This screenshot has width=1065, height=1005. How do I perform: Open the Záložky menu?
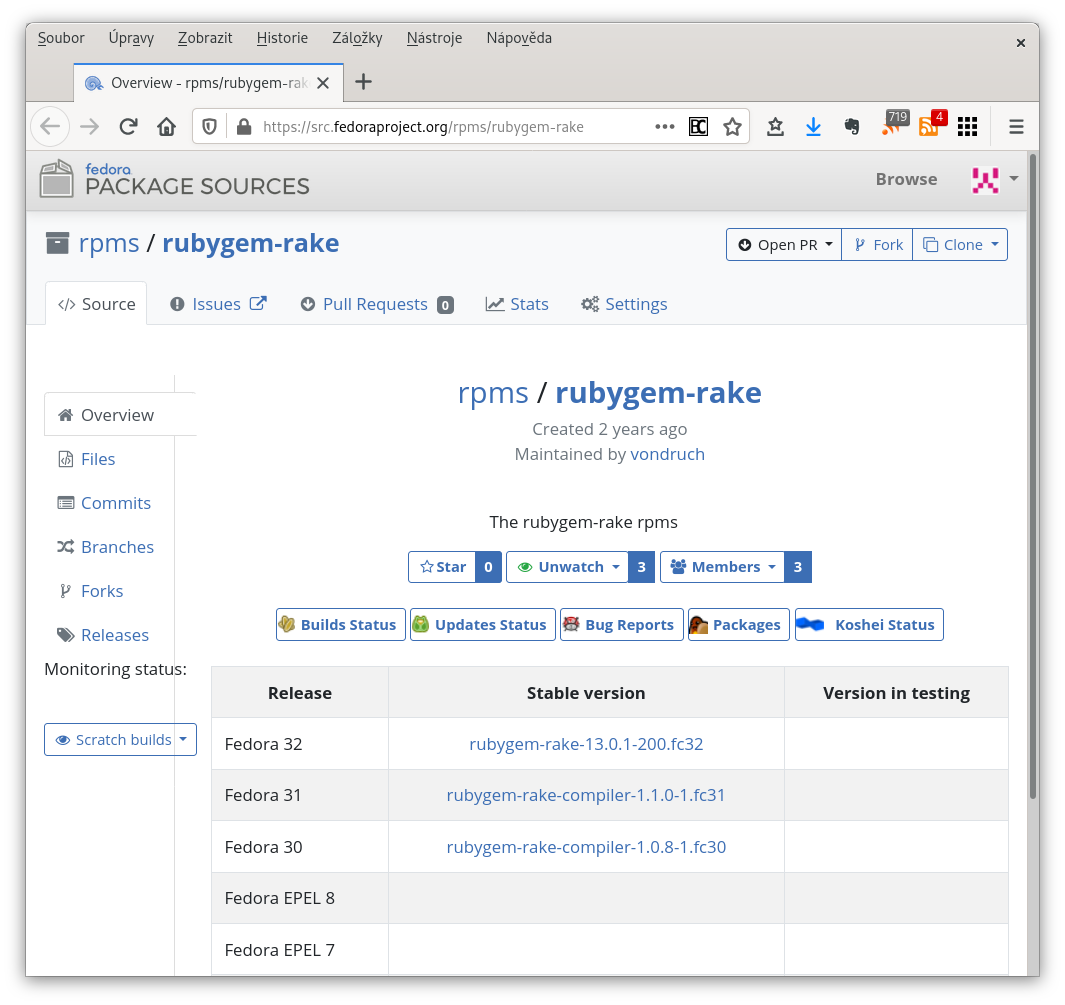click(x=357, y=38)
